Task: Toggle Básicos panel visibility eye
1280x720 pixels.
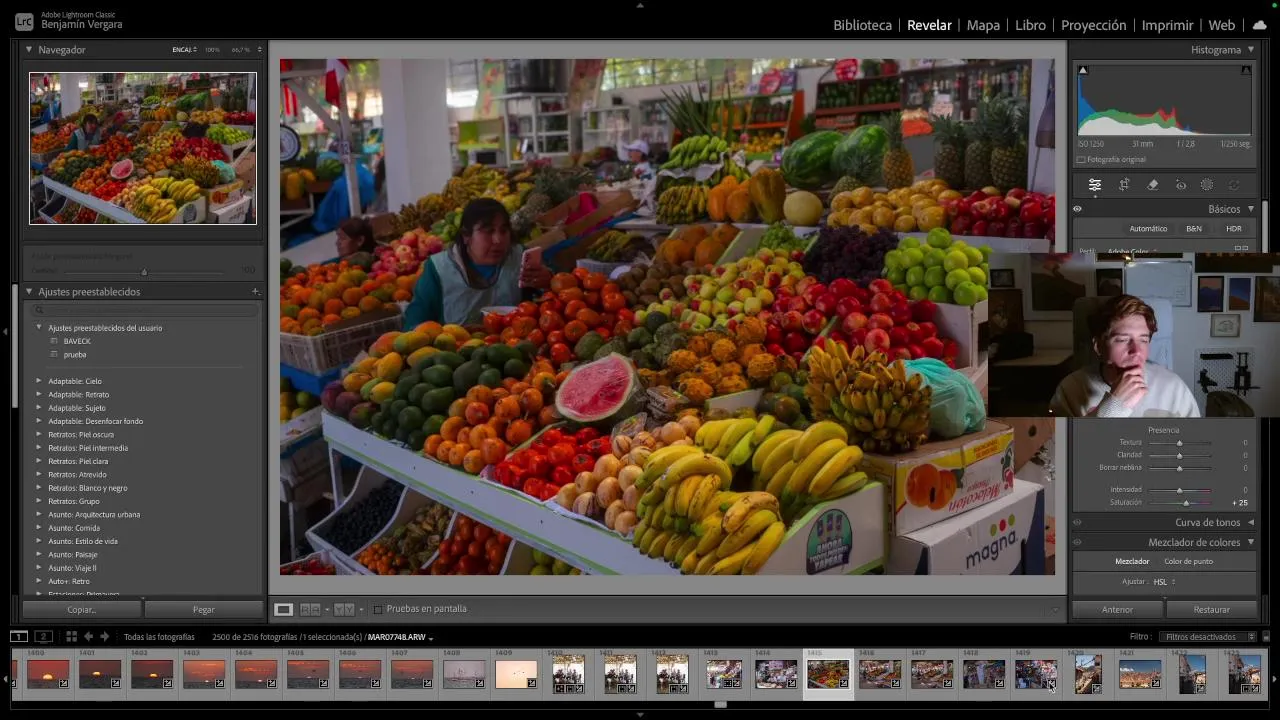Action: [x=1077, y=209]
